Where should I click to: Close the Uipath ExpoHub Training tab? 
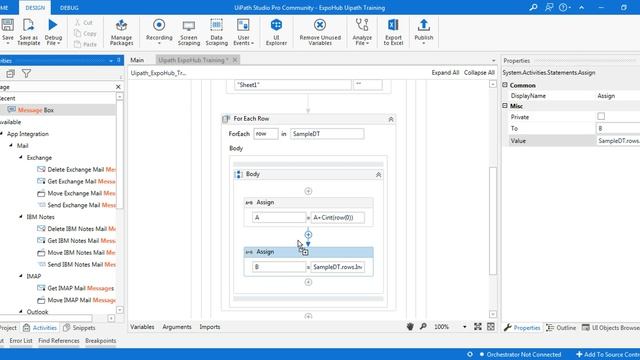tap(235, 60)
